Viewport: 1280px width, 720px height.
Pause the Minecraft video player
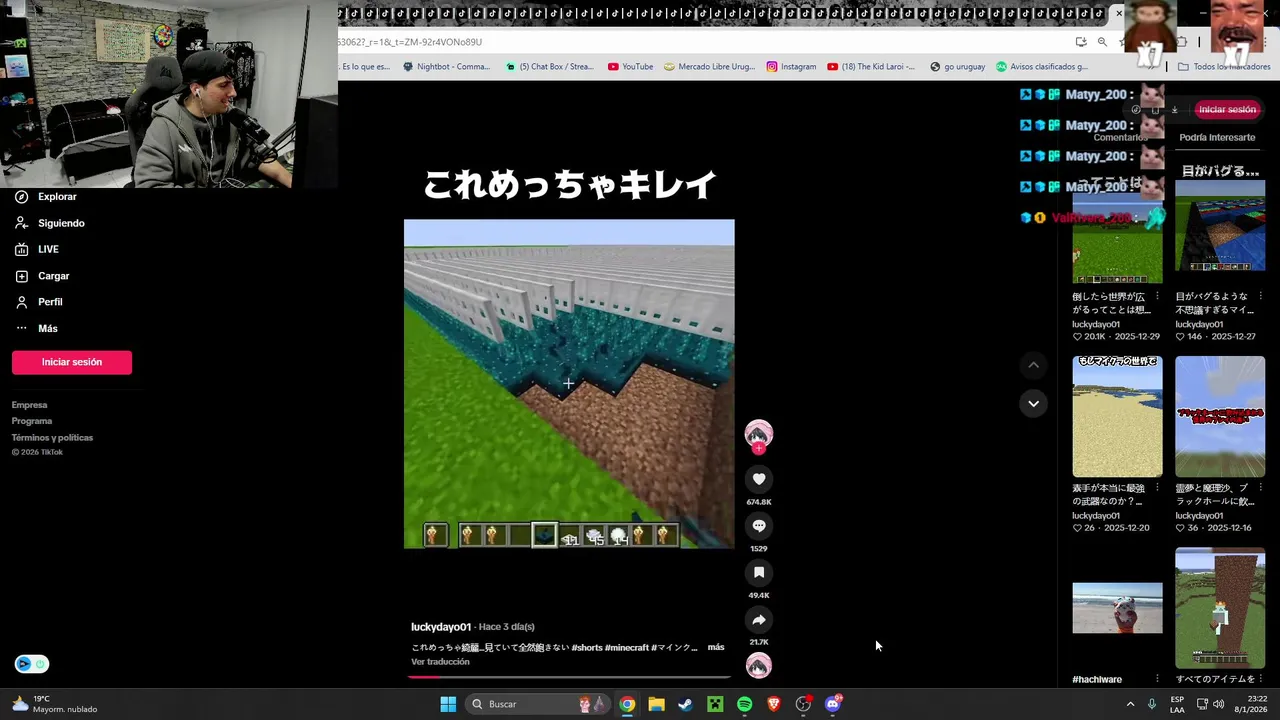tap(569, 384)
